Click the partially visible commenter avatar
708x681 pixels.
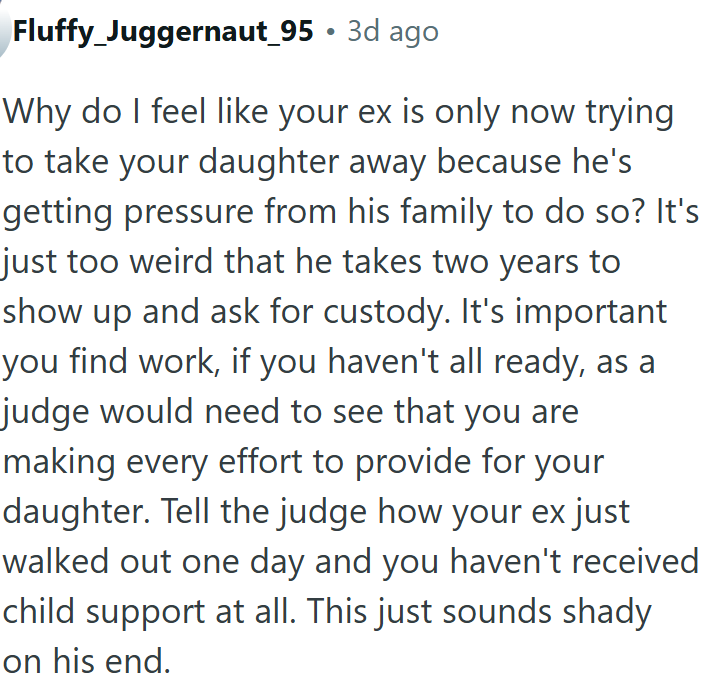coord(3,31)
